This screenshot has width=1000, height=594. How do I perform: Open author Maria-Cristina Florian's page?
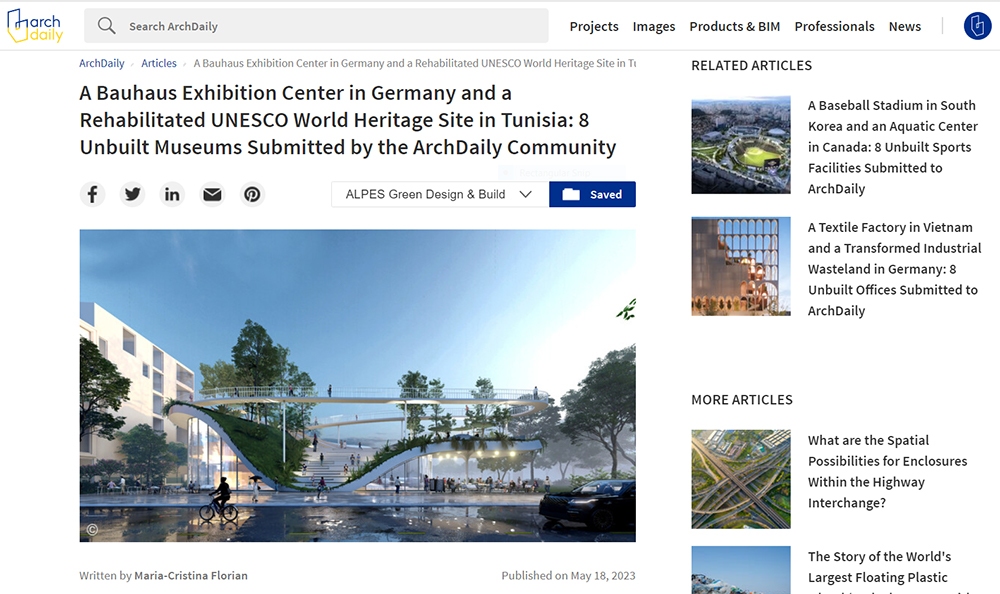pyautogui.click(x=190, y=575)
